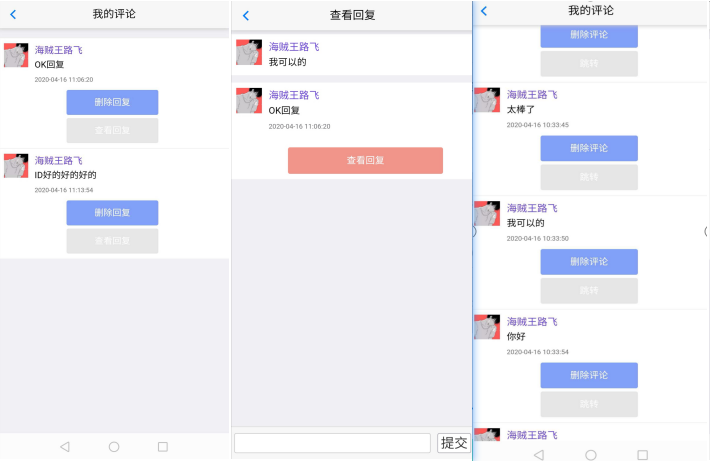Delete the 我可以的 comment with 删除评论
This screenshot has height=461, width=710.
point(589,262)
